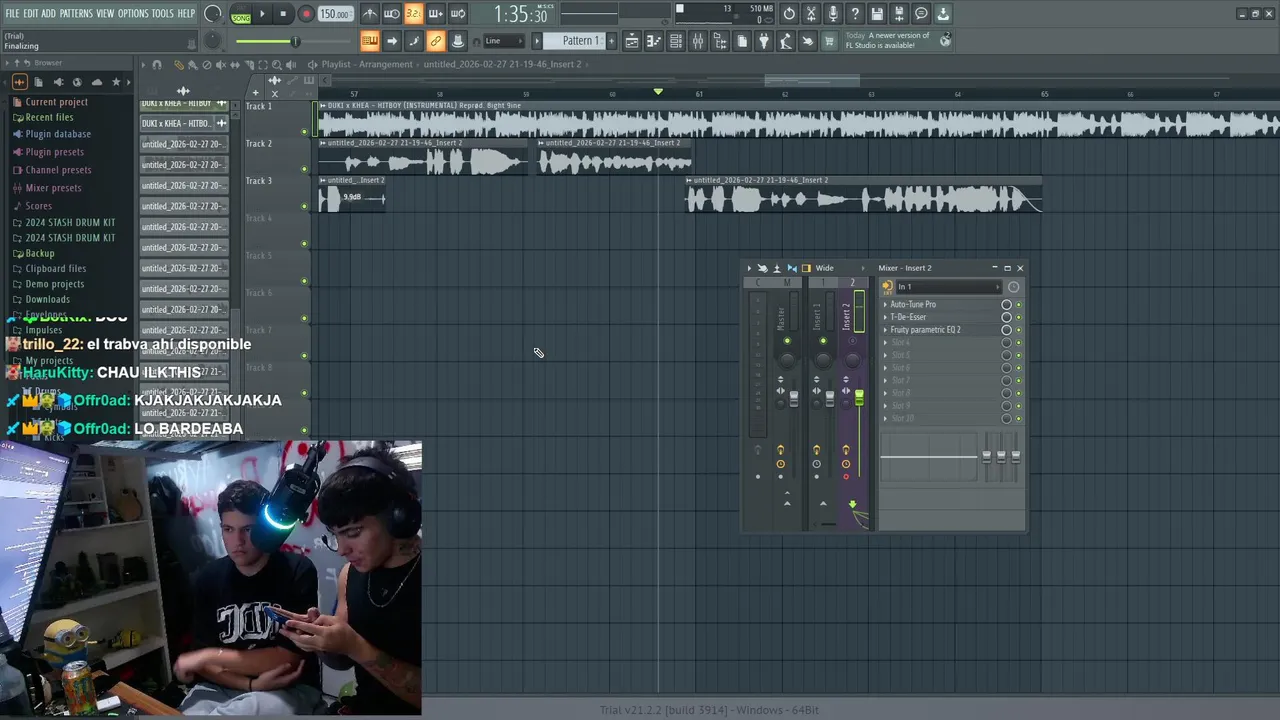Click the tempo field showing 150.000
The image size is (1280, 720).
coord(335,14)
